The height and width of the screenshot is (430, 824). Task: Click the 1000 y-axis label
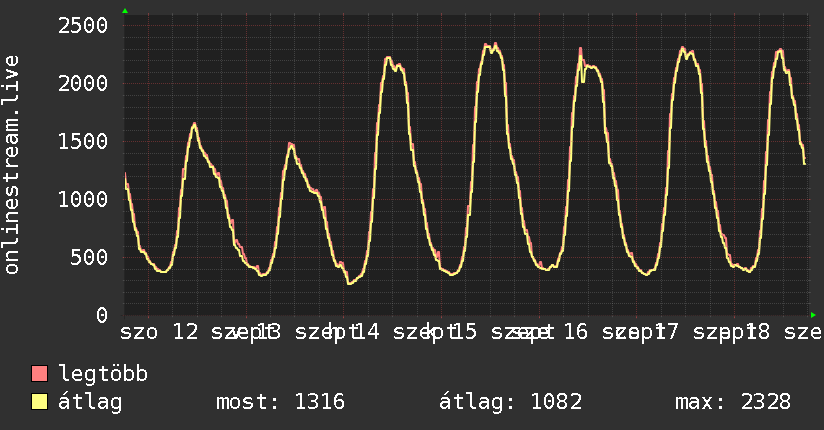(83, 199)
